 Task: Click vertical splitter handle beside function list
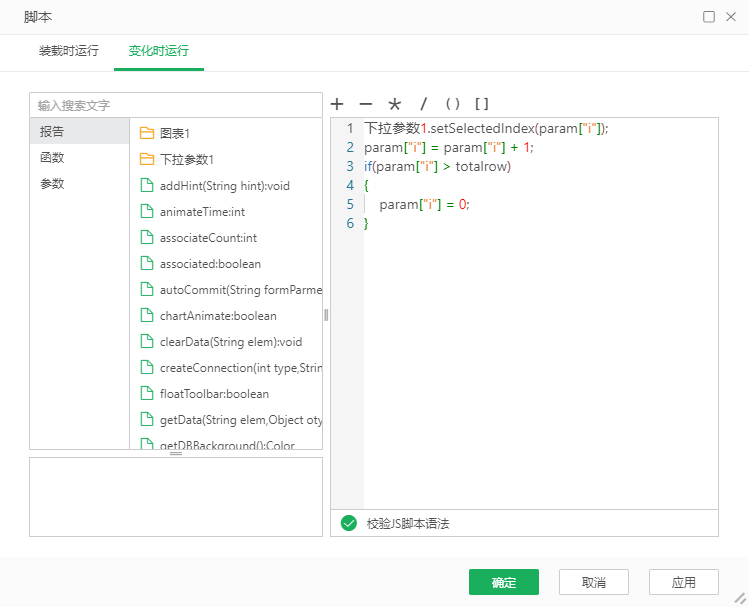coord(326,315)
